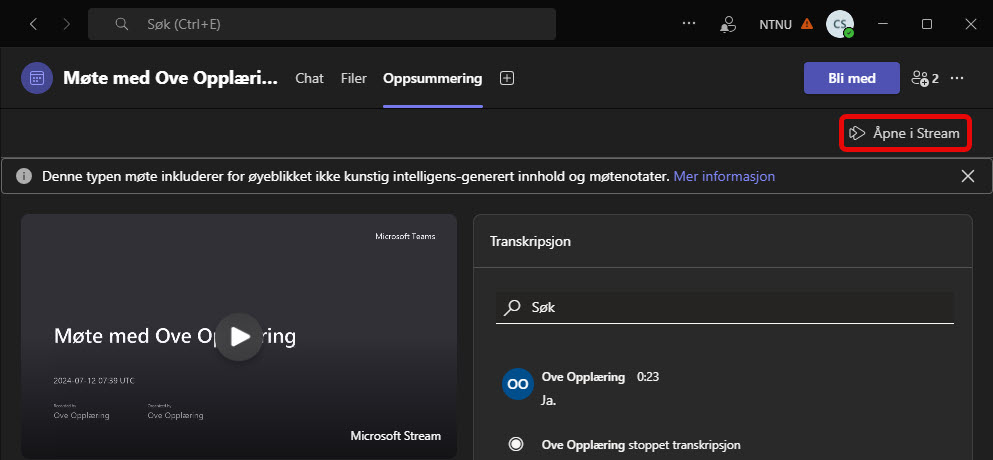993x460 pixels.
Task: Open the Mer informasjon link
Action: click(x=724, y=176)
